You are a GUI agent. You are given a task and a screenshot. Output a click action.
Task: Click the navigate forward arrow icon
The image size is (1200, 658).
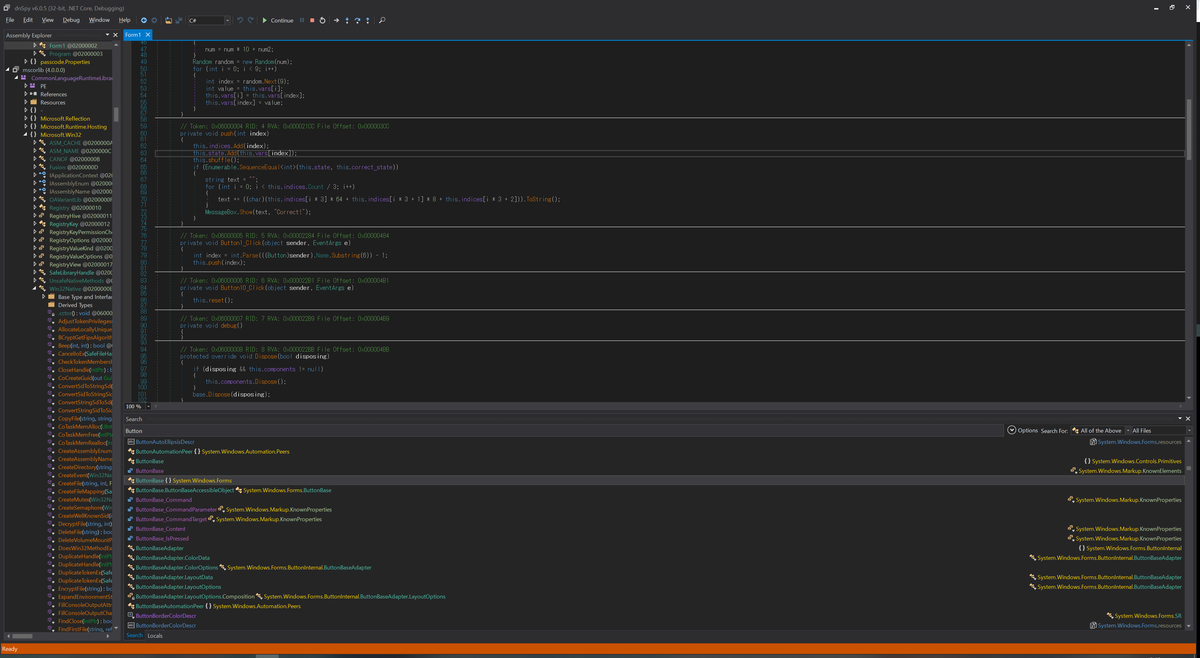coord(154,20)
